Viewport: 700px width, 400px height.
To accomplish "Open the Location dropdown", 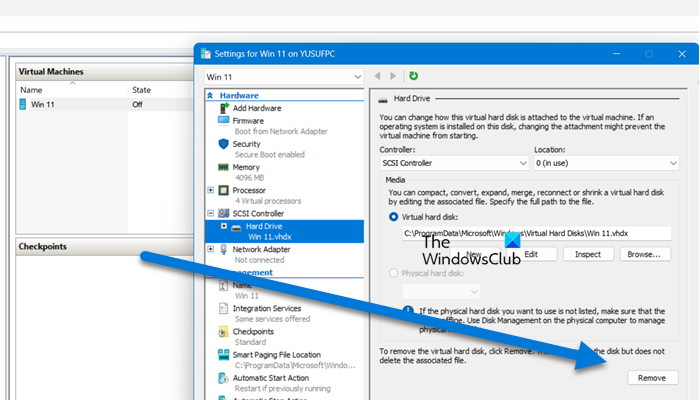I will tap(606, 163).
